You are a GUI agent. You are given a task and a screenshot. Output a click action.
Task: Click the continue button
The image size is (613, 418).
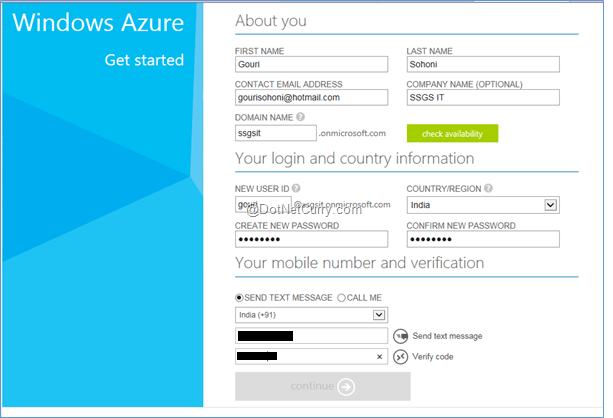pos(322,386)
